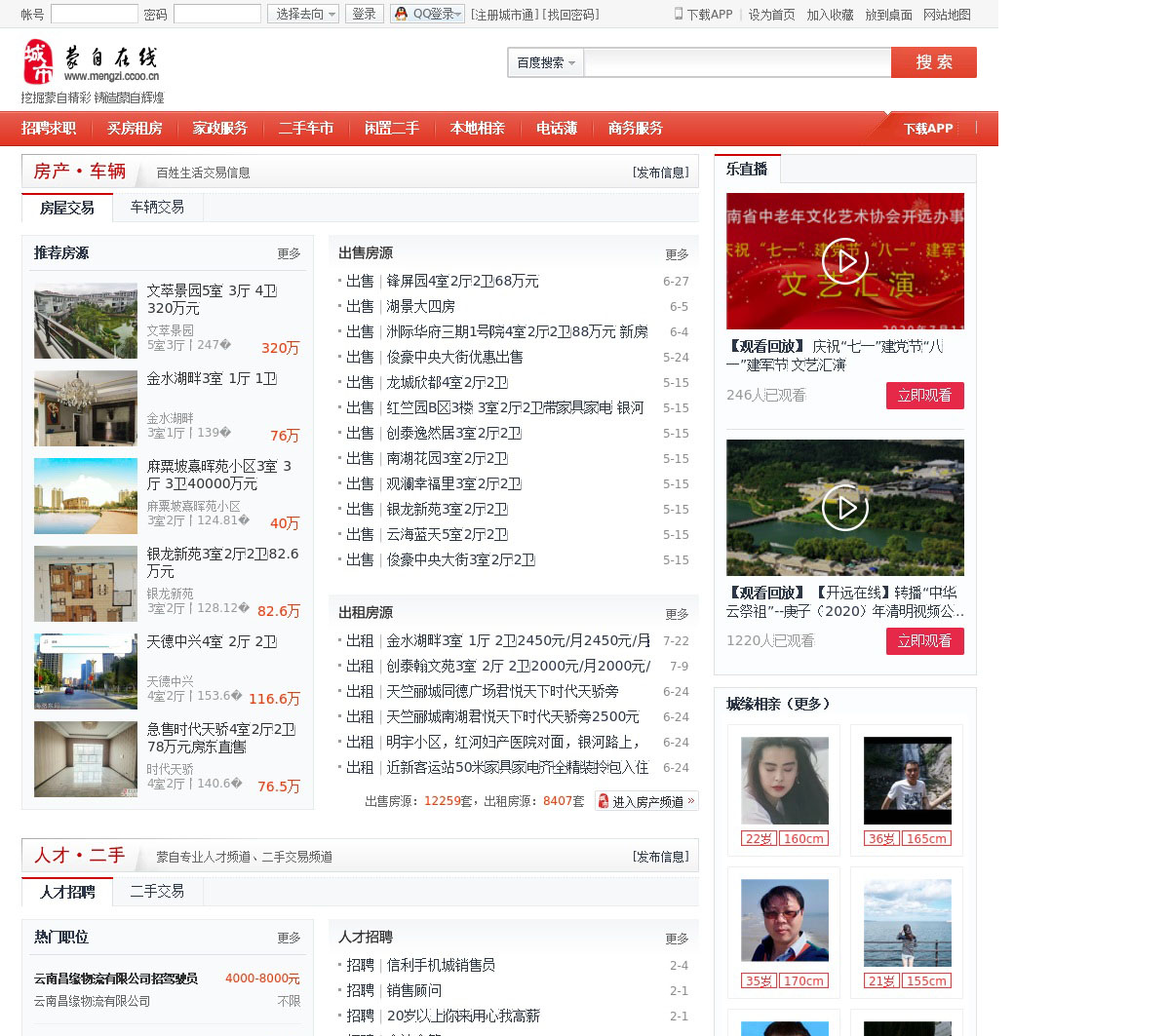1170x1036 pixels.
Task: Open the 麻栗坡嘉晖苑 listing thumbnail
Action: [x=86, y=496]
